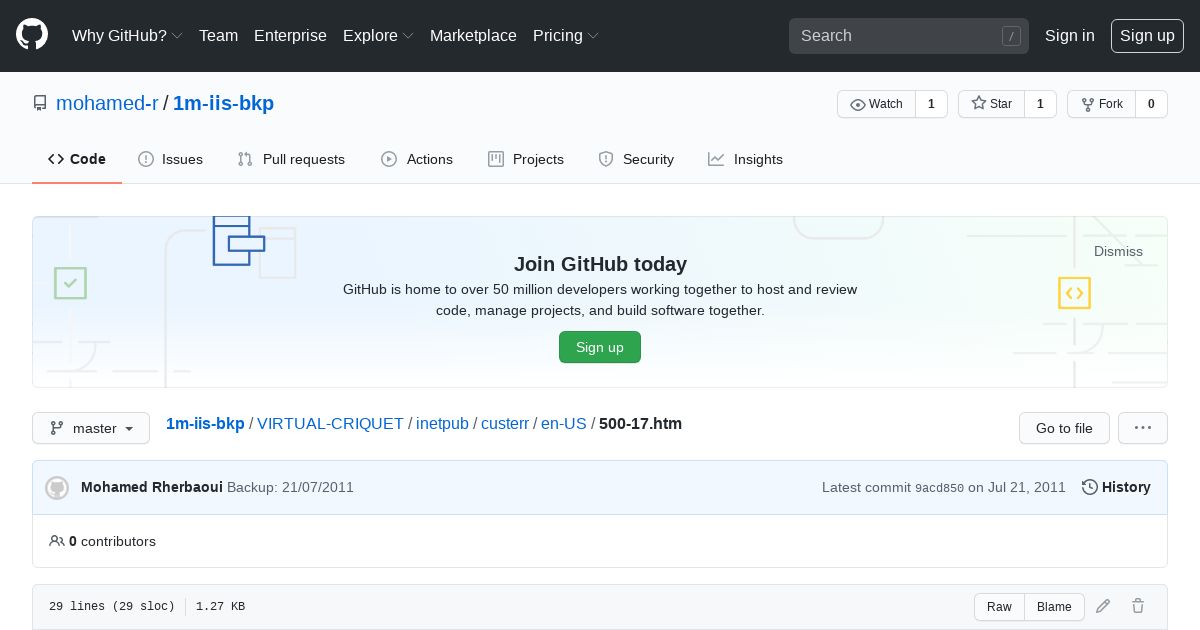Switch to the Code tab
The height and width of the screenshot is (630, 1200).
click(x=77, y=159)
